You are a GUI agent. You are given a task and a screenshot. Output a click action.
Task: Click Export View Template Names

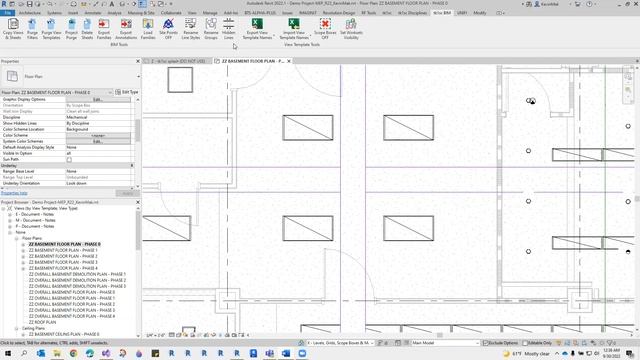(257, 29)
